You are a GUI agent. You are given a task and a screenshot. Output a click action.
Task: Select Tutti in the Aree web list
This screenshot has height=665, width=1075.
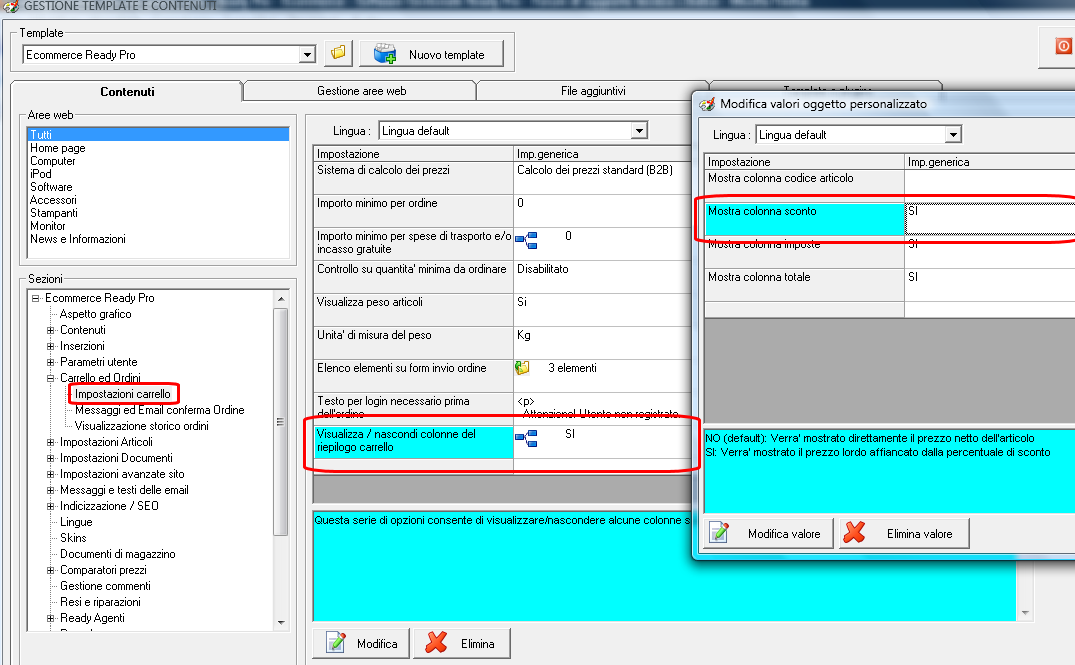click(x=158, y=134)
